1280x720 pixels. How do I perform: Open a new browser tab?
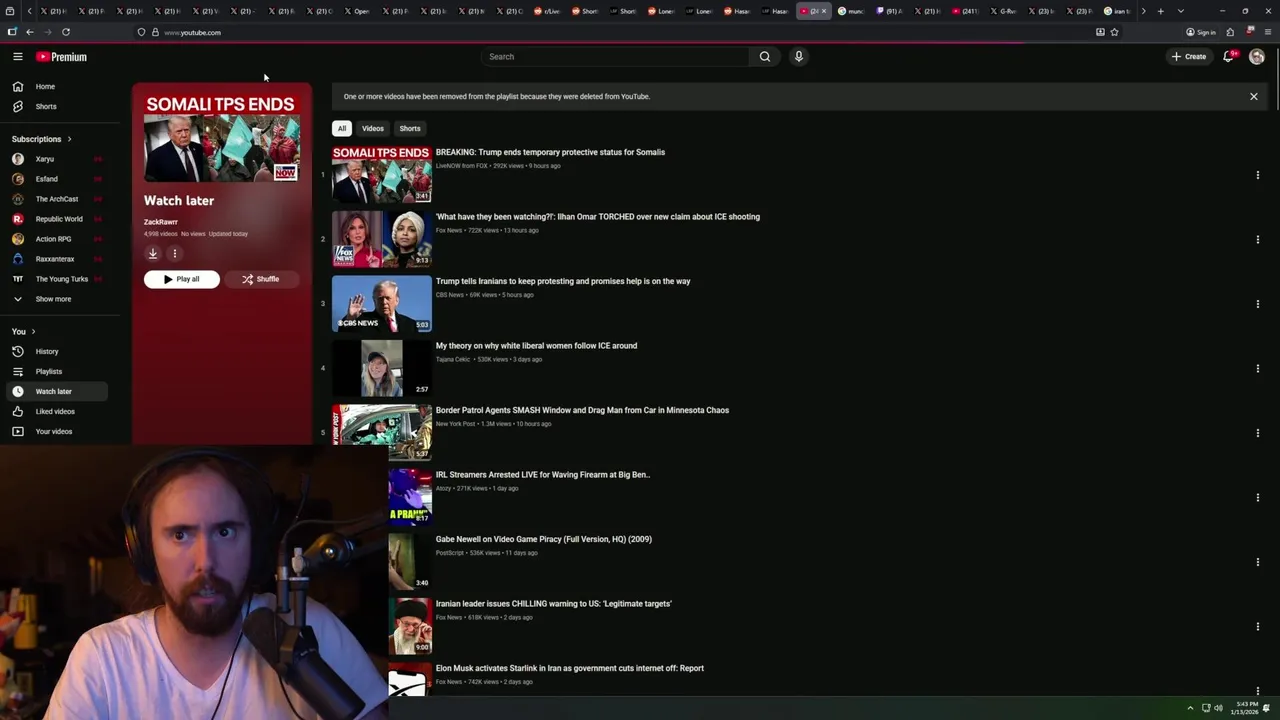coord(1160,11)
